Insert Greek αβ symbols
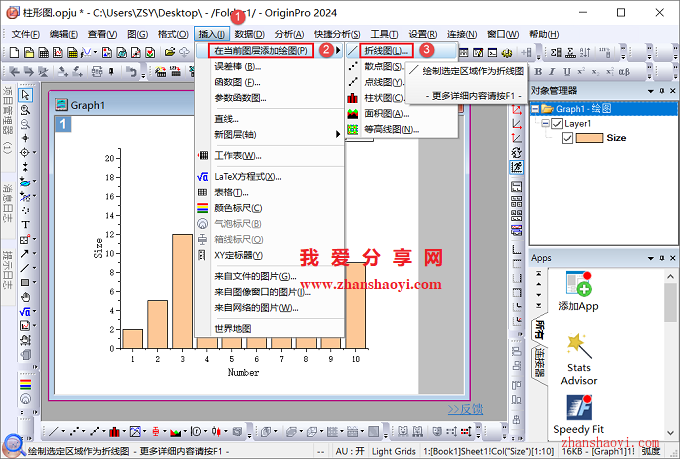The height and width of the screenshot is (459, 680). click(624, 72)
